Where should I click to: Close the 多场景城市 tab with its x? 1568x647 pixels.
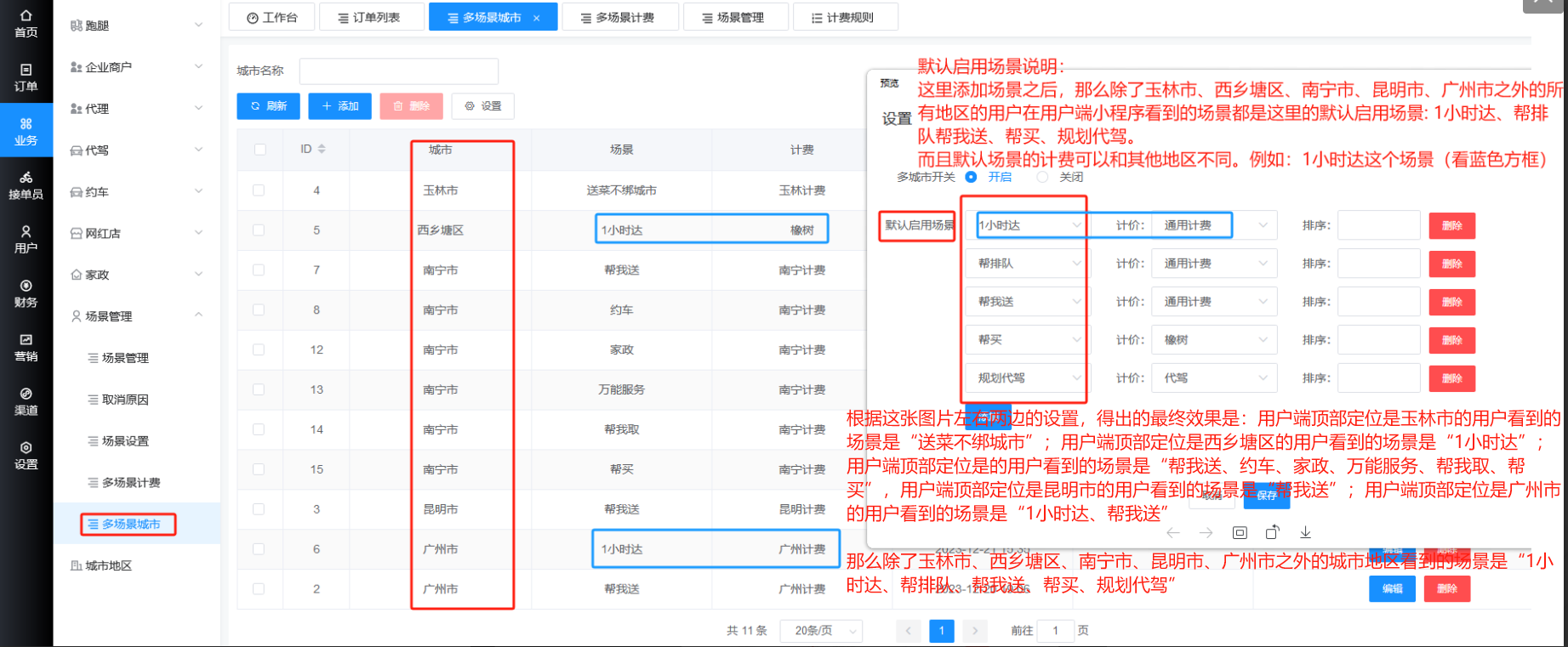[x=536, y=18]
